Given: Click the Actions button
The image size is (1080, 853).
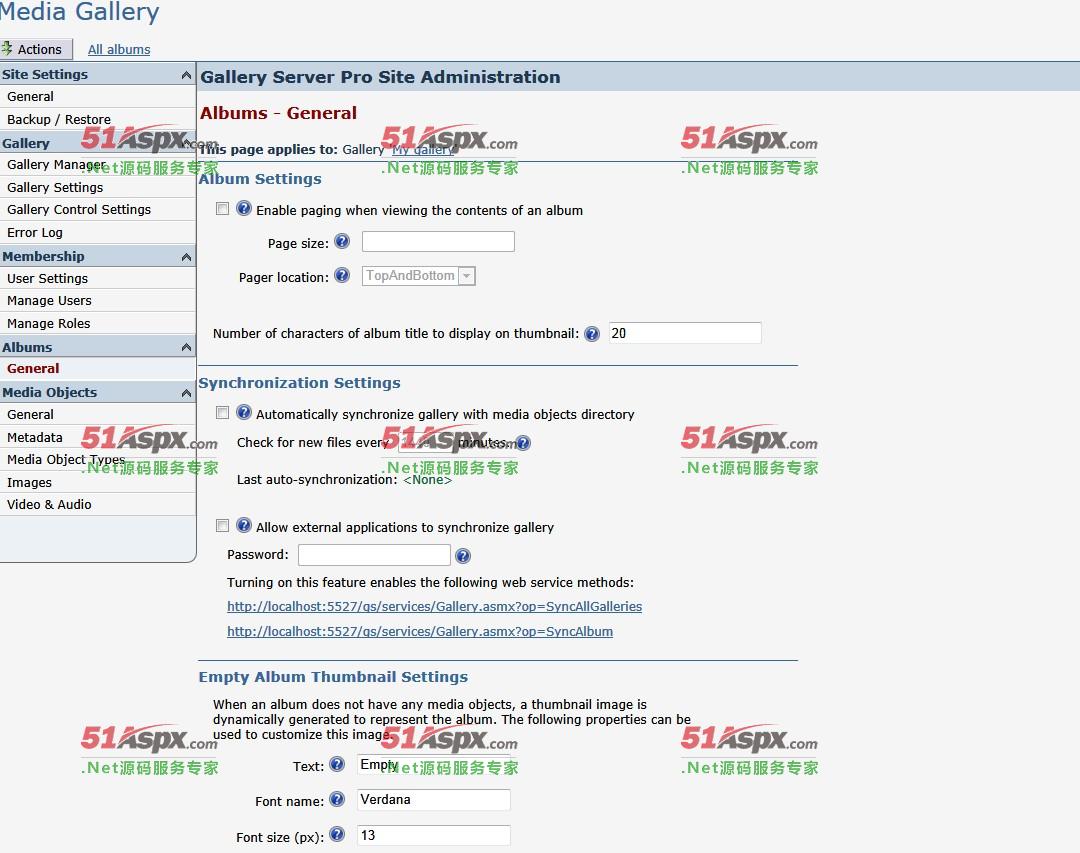Looking at the screenshot, I should [x=36, y=49].
